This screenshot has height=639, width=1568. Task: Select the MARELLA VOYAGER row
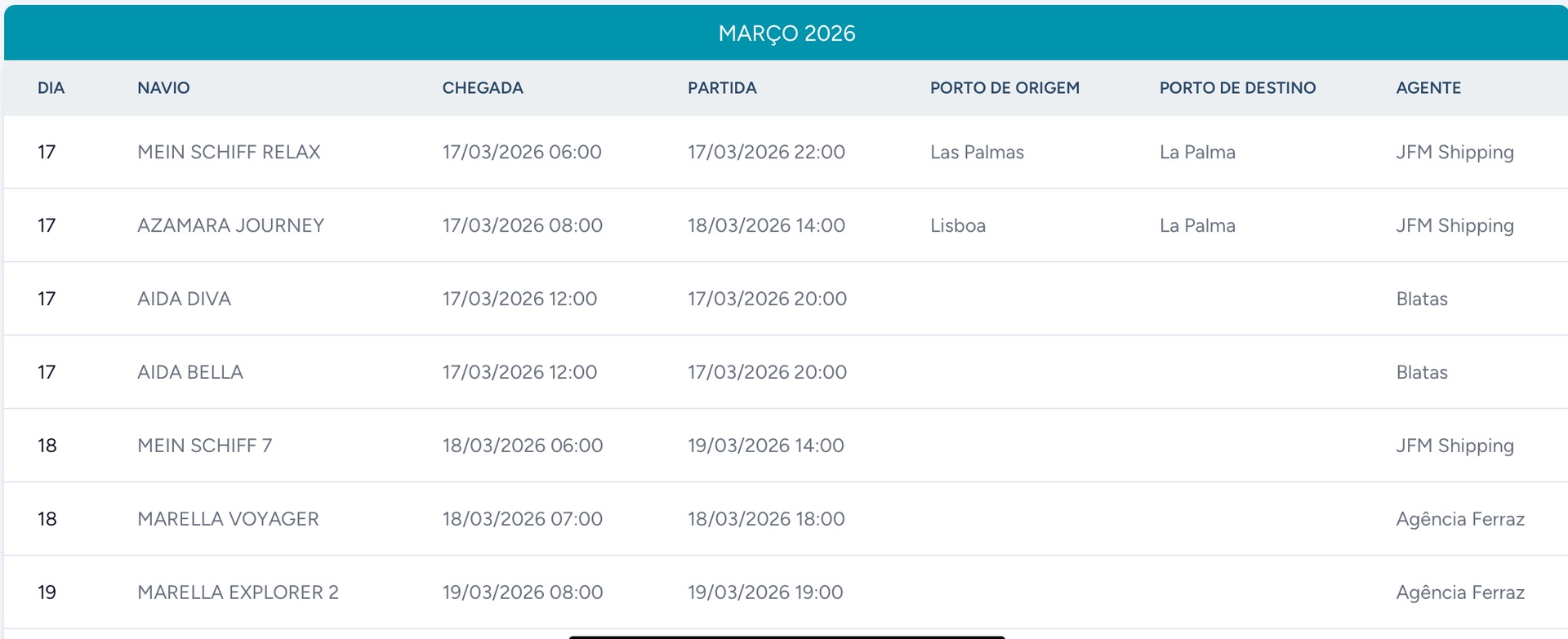[786, 519]
